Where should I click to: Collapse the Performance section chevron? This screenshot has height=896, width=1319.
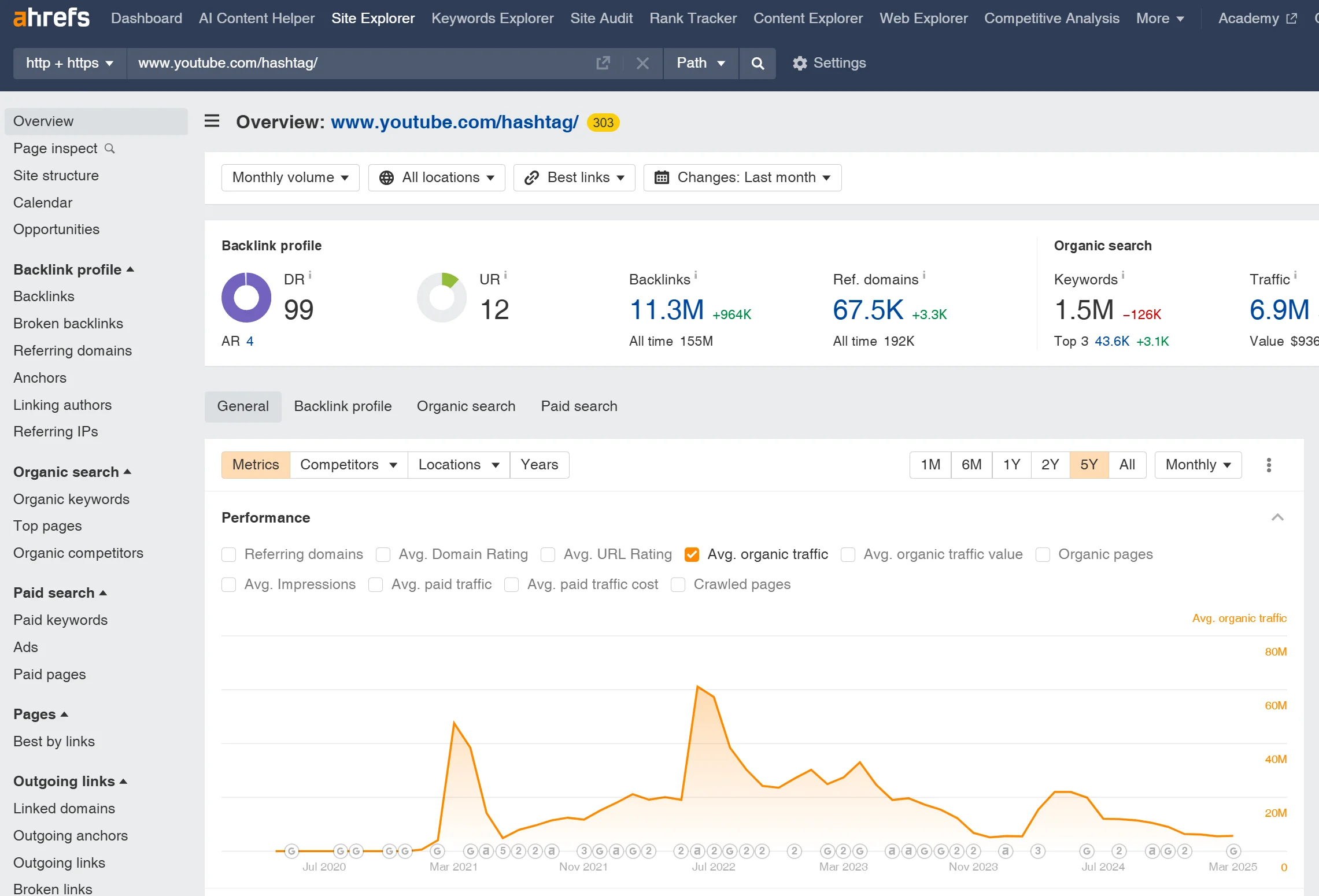[1277, 517]
